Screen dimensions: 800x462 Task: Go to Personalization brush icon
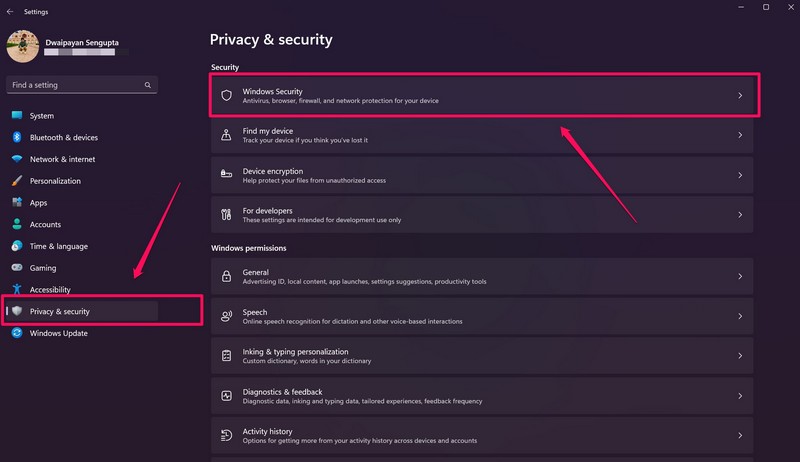click(17, 181)
